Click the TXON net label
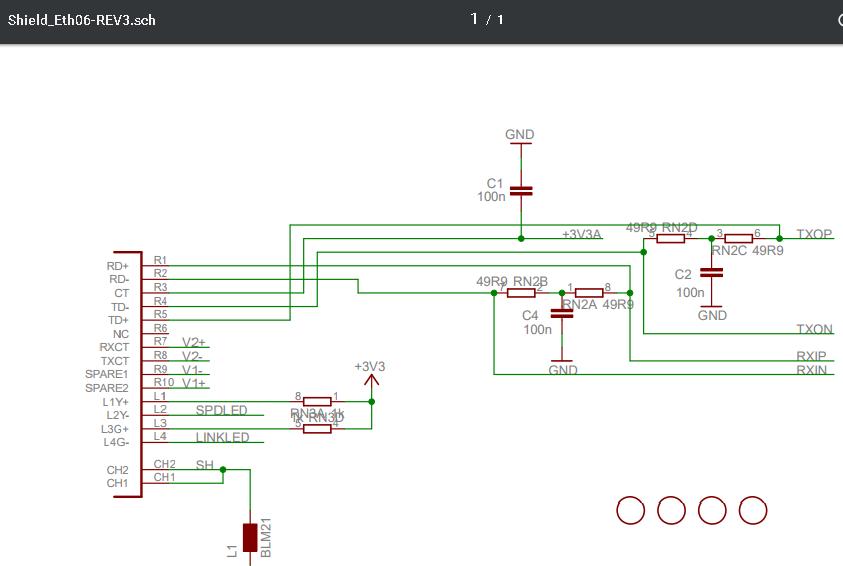843x566 pixels. tap(815, 328)
